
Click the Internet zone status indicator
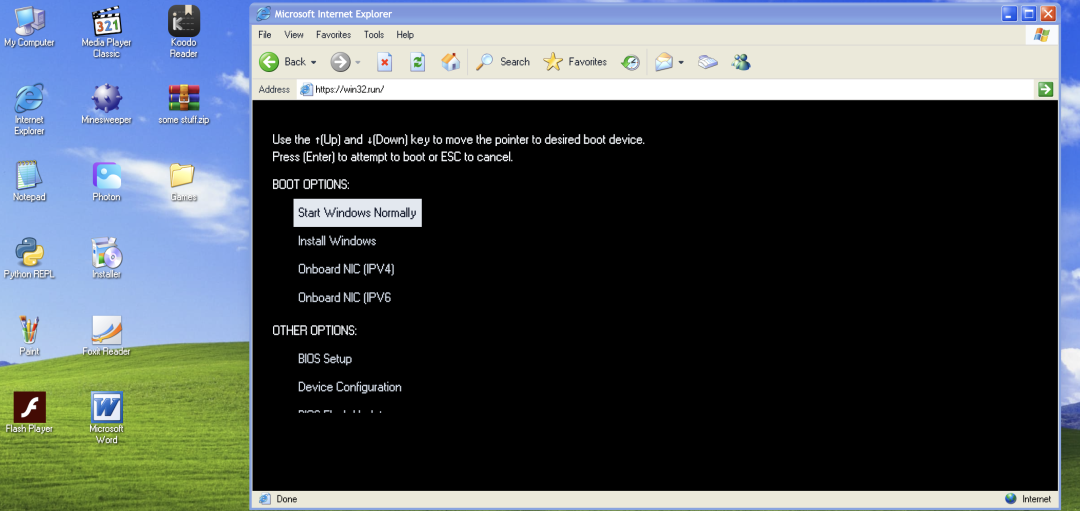click(x=1028, y=499)
